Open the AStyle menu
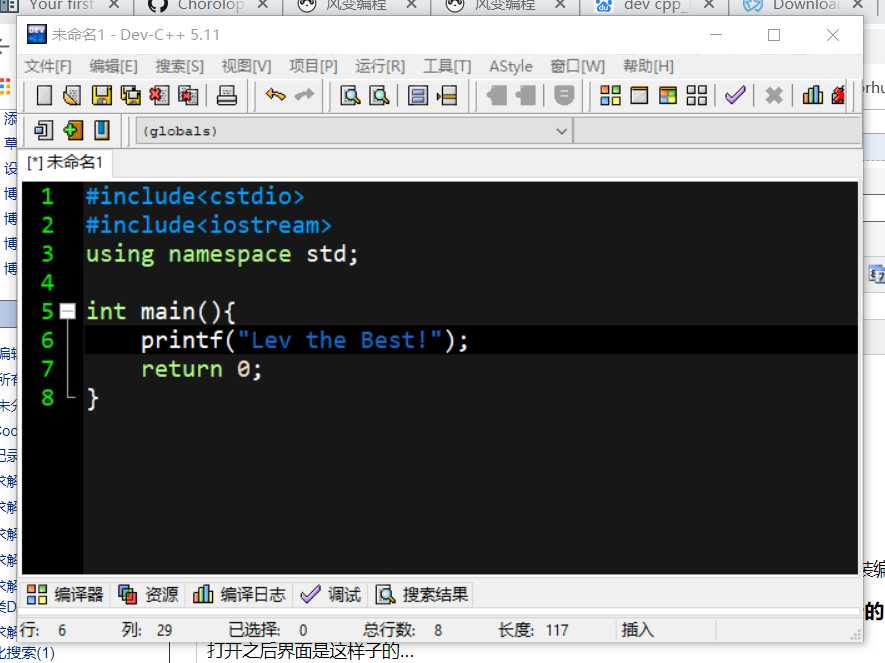Image resolution: width=885 pixels, height=663 pixels. coord(511,67)
